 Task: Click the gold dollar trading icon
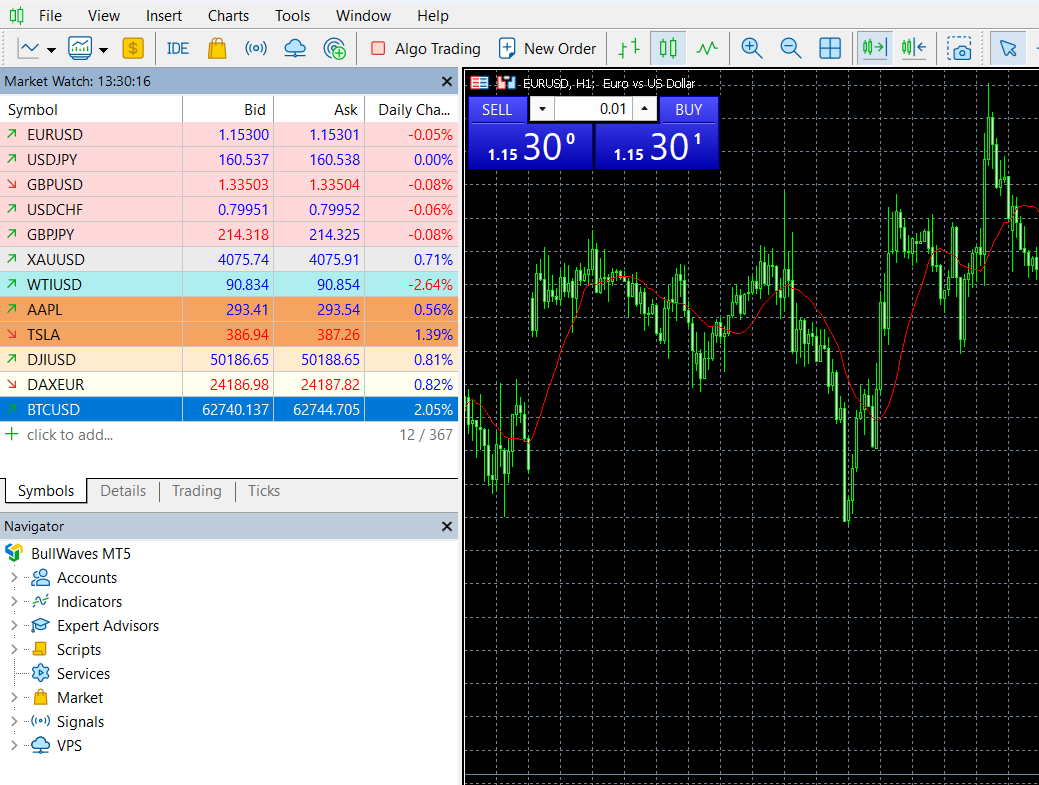pos(133,48)
